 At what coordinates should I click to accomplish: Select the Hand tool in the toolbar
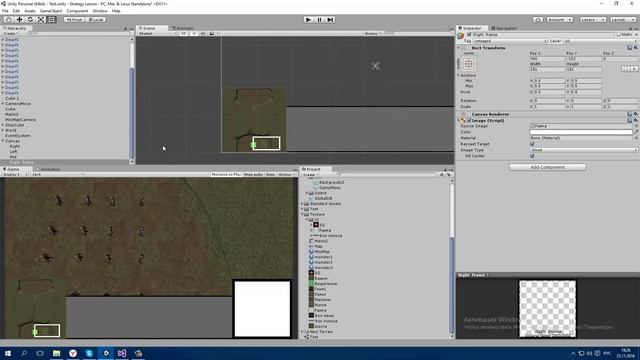8,20
